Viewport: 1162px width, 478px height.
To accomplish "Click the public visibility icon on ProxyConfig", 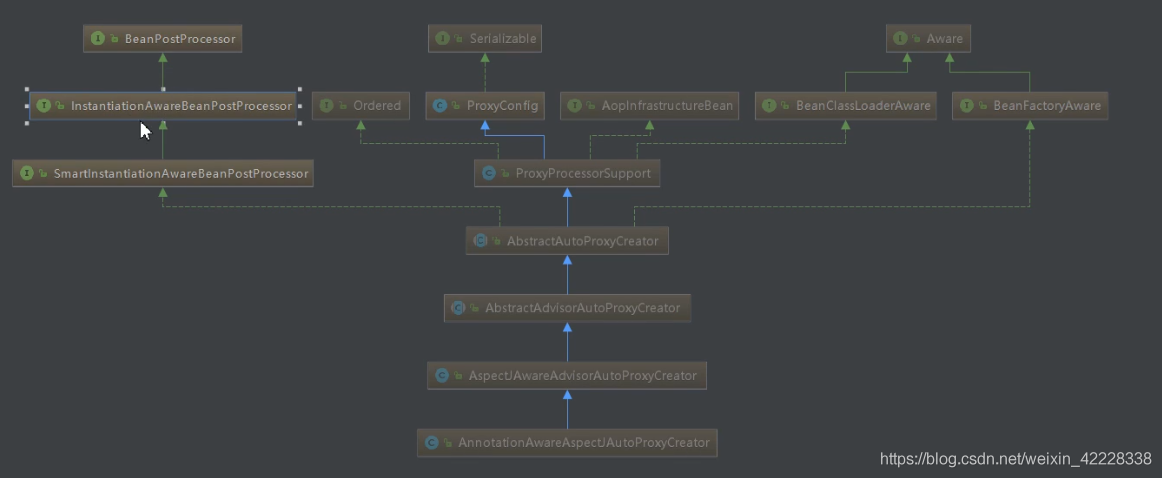I will [x=457, y=107].
